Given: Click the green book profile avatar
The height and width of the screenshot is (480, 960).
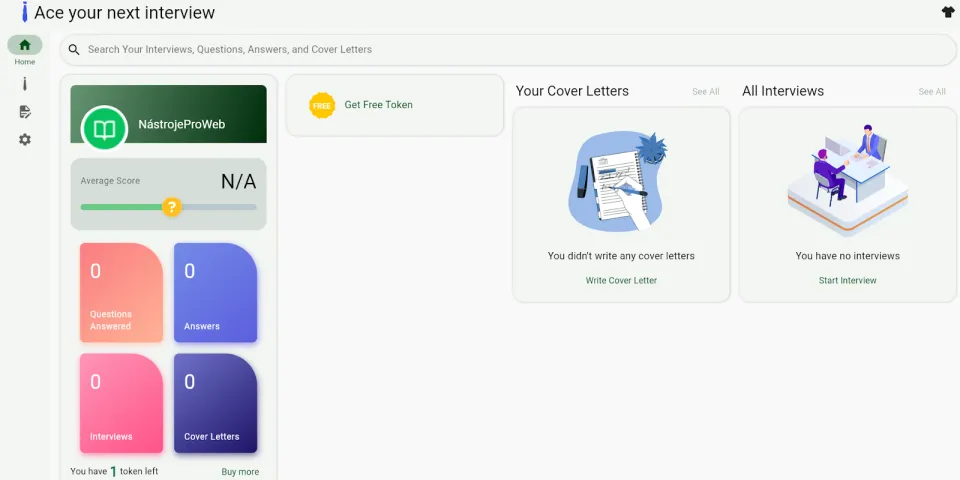Looking at the screenshot, I should (x=104, y=129).
